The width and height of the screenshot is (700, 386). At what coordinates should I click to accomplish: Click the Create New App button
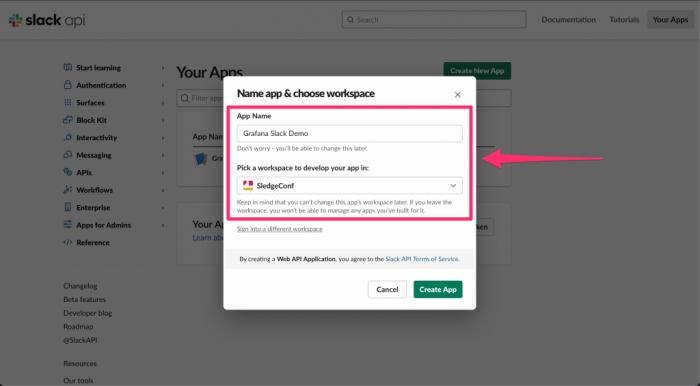click(x=477, y=71)
